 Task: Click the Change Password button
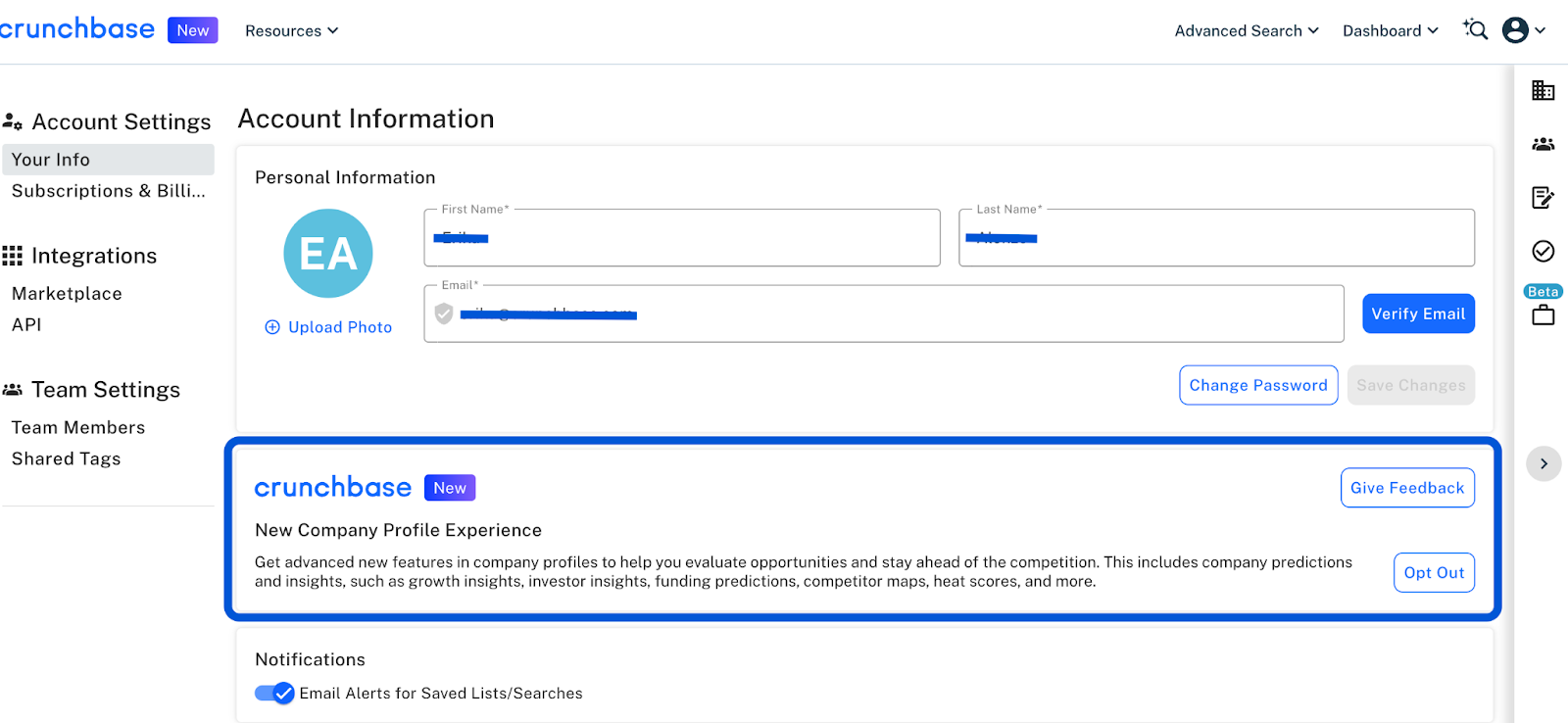click(1258, 385)
